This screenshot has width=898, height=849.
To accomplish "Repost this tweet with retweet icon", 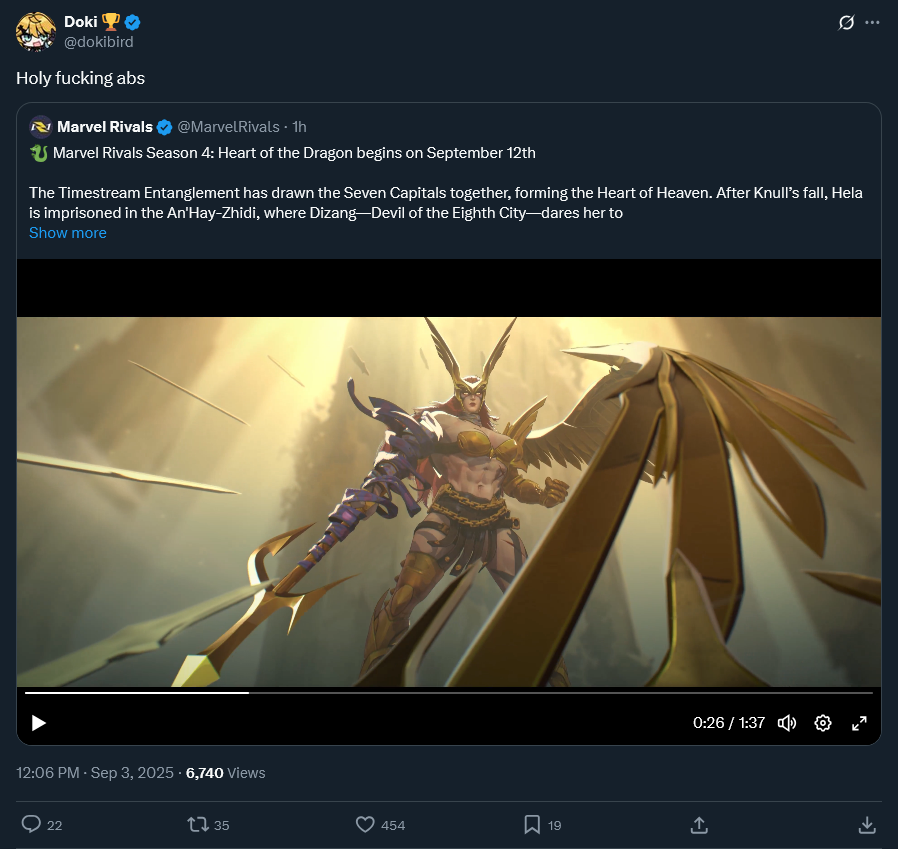I will [x=198, y=824].
